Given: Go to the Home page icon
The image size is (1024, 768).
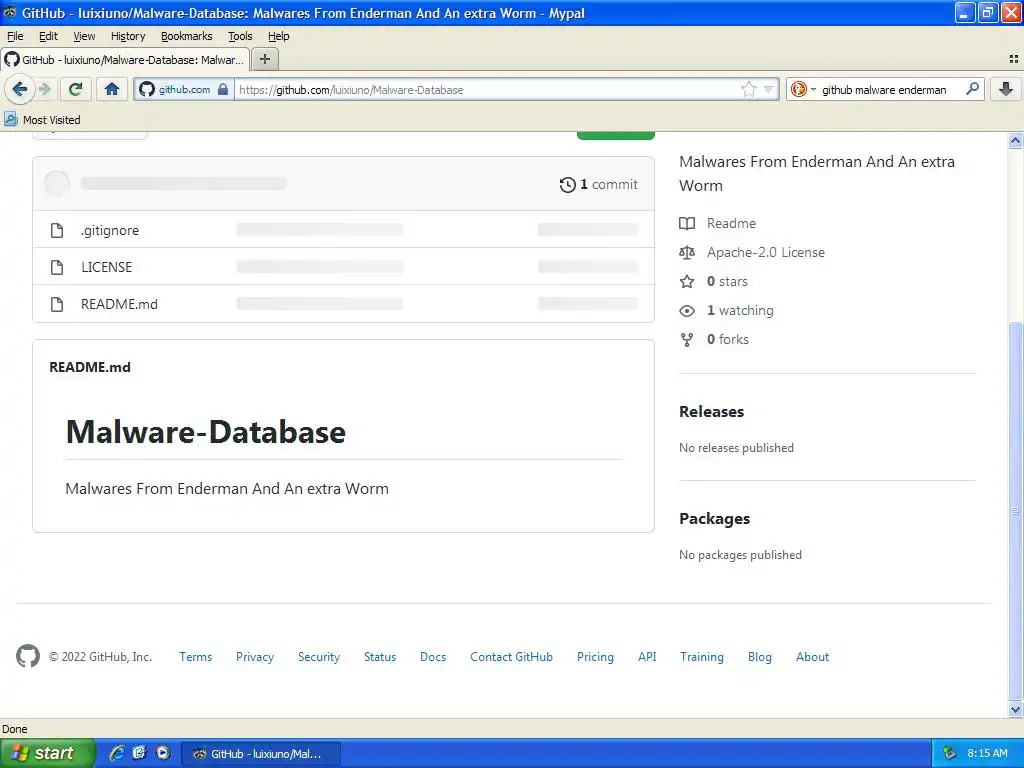Looking at the screenshot, I should coord(112,89).
